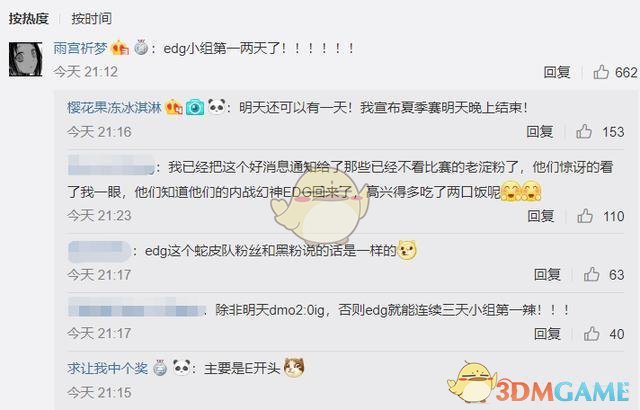Viewport: 640px width, 410px height.
Task: Open user profile 求让我中个奖
Action: pos(108,368)
